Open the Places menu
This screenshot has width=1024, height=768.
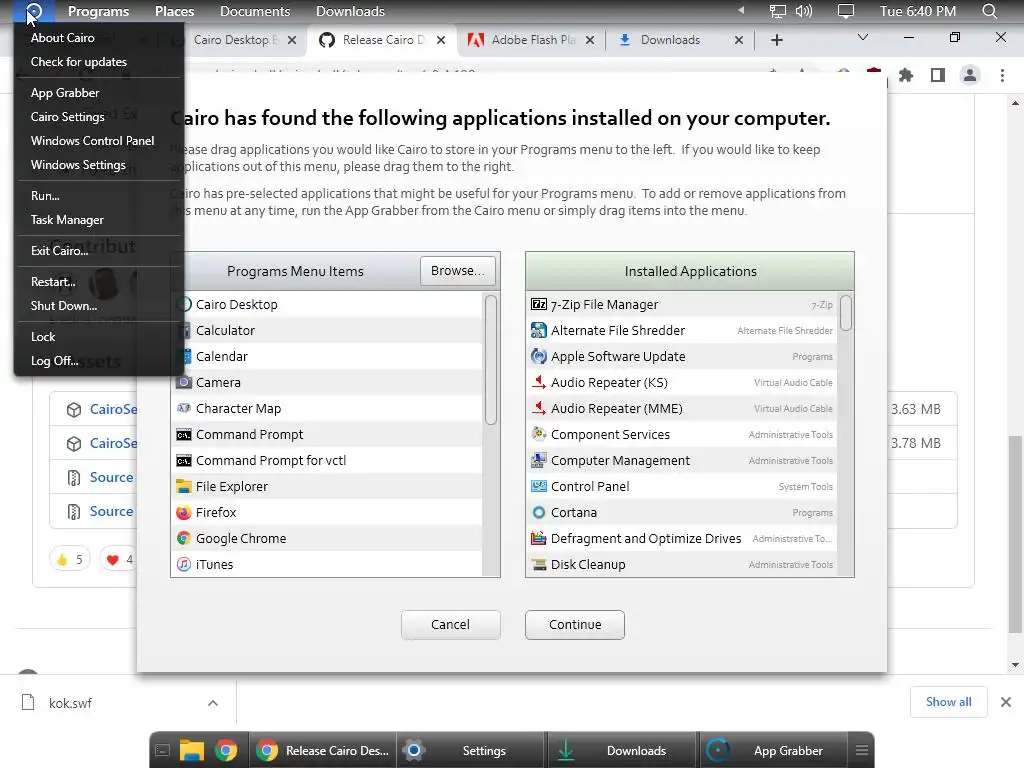(174, 11)
